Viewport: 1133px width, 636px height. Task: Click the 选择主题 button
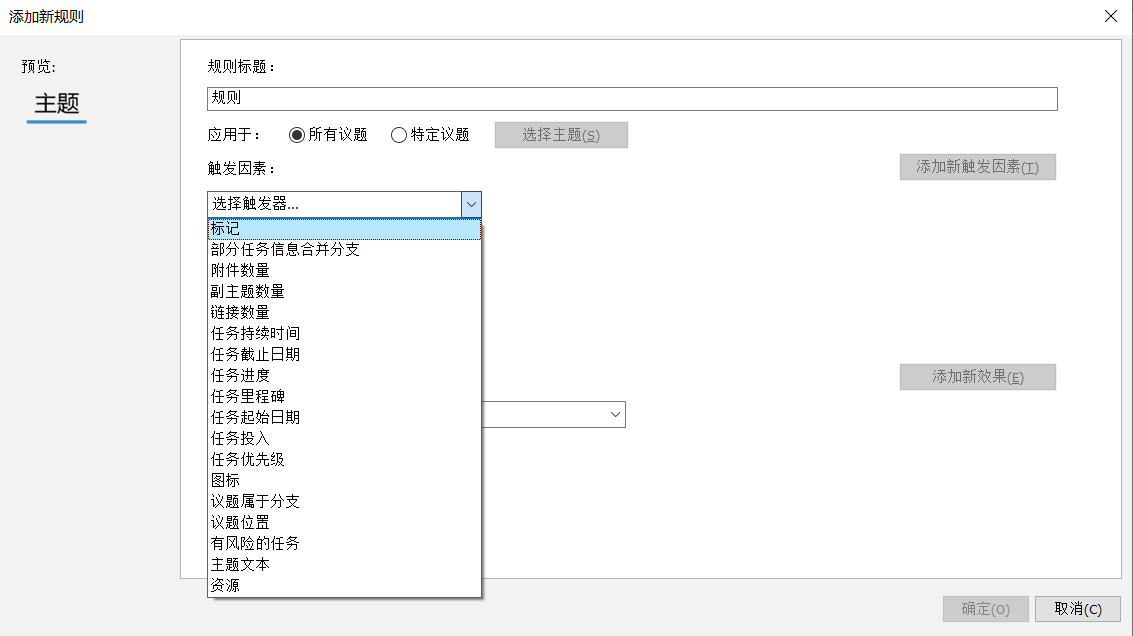click(x=561, y=134)
